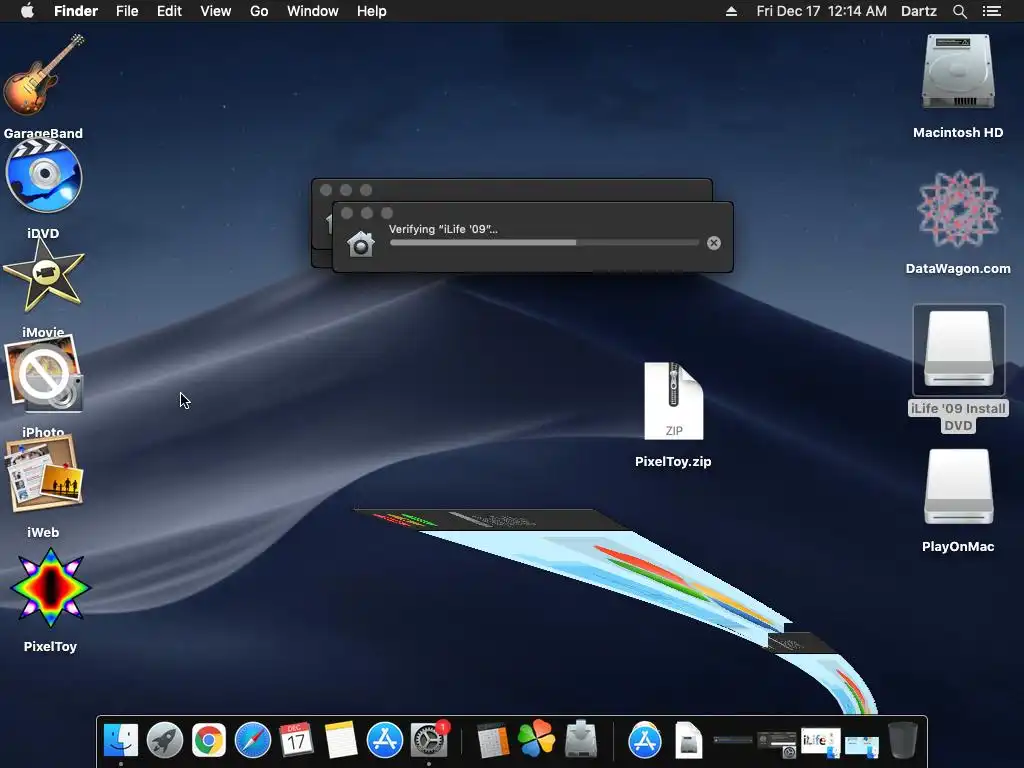Click the Installer home icon in the Verifying dialog
This screenshot has width=1024, height=768.
(x=360, y=244)
